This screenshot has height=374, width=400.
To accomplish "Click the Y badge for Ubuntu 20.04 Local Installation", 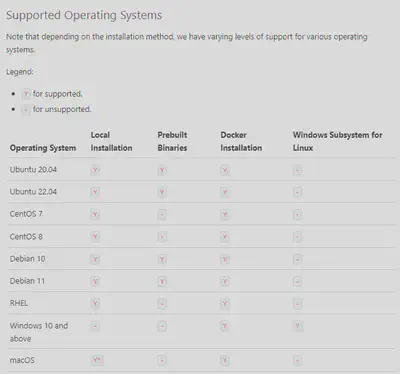I will tap(95, 170).
